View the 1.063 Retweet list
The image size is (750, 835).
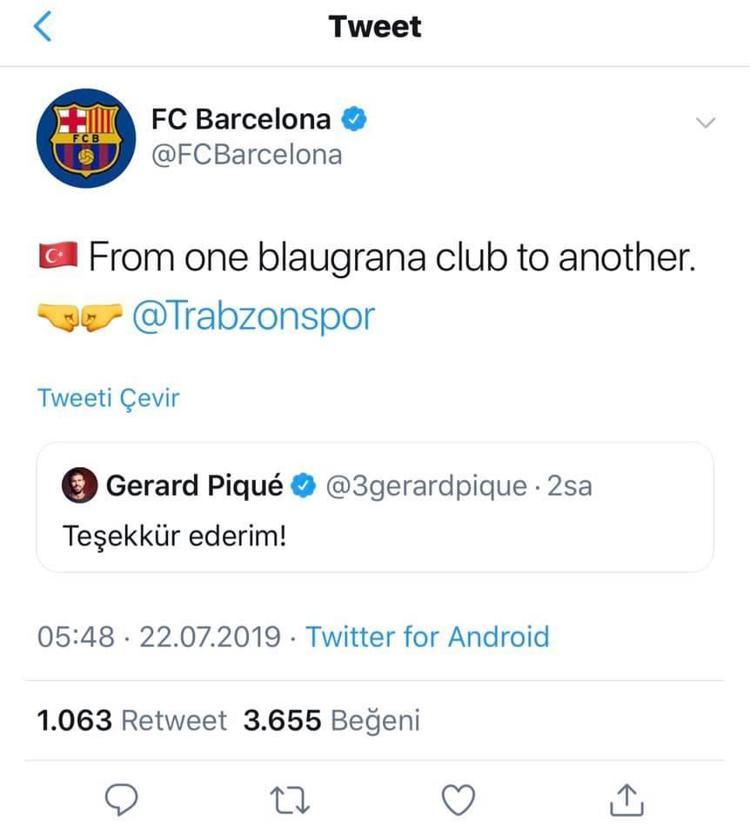(x=132, y=721)
